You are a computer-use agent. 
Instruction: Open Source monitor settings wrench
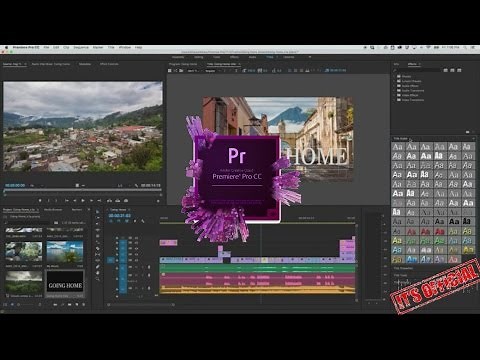[x=136, y=185]
